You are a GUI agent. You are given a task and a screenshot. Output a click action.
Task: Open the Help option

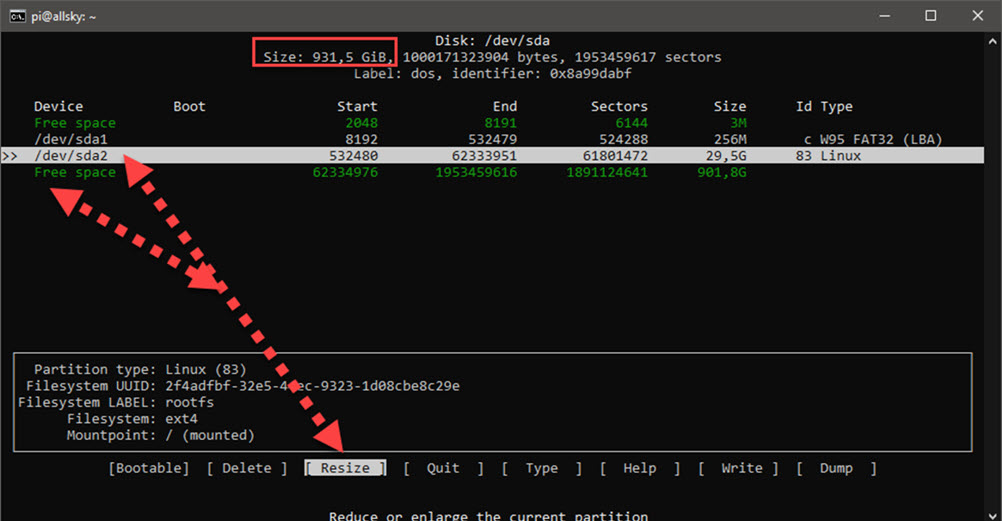click(639, 468)
